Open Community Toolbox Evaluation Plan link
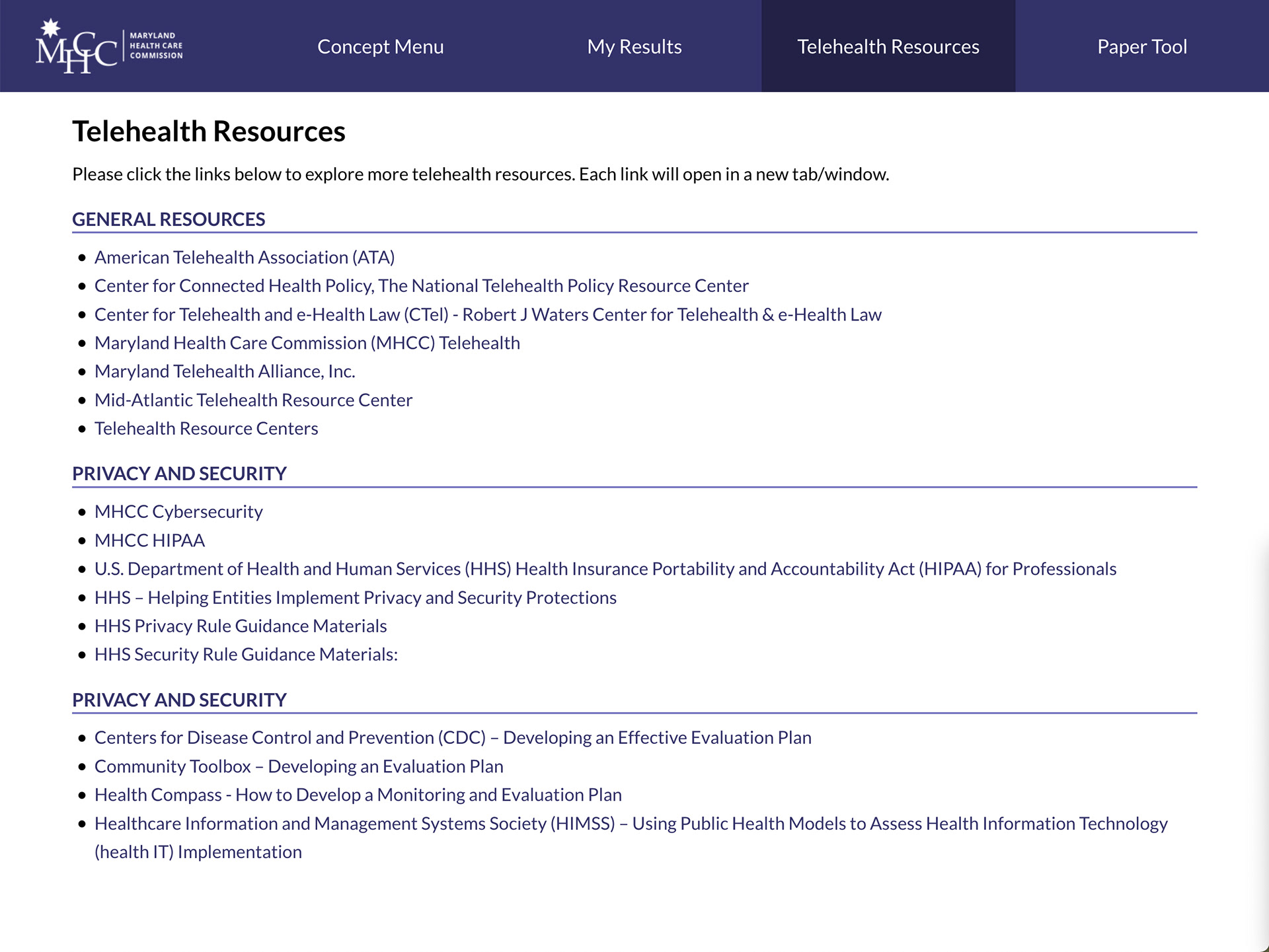This screenshot has height=952, width=1269. (299, 766)
